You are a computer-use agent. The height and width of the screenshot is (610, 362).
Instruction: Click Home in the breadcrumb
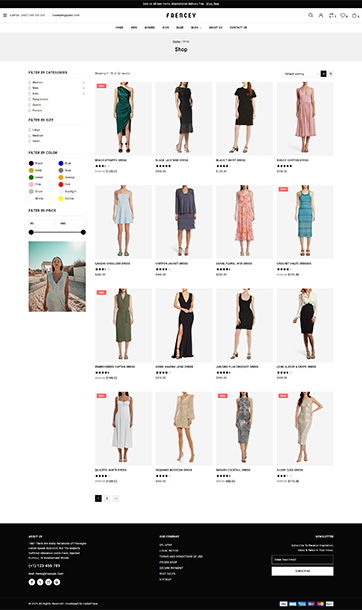pyautogui.click(x=176, y=41)
